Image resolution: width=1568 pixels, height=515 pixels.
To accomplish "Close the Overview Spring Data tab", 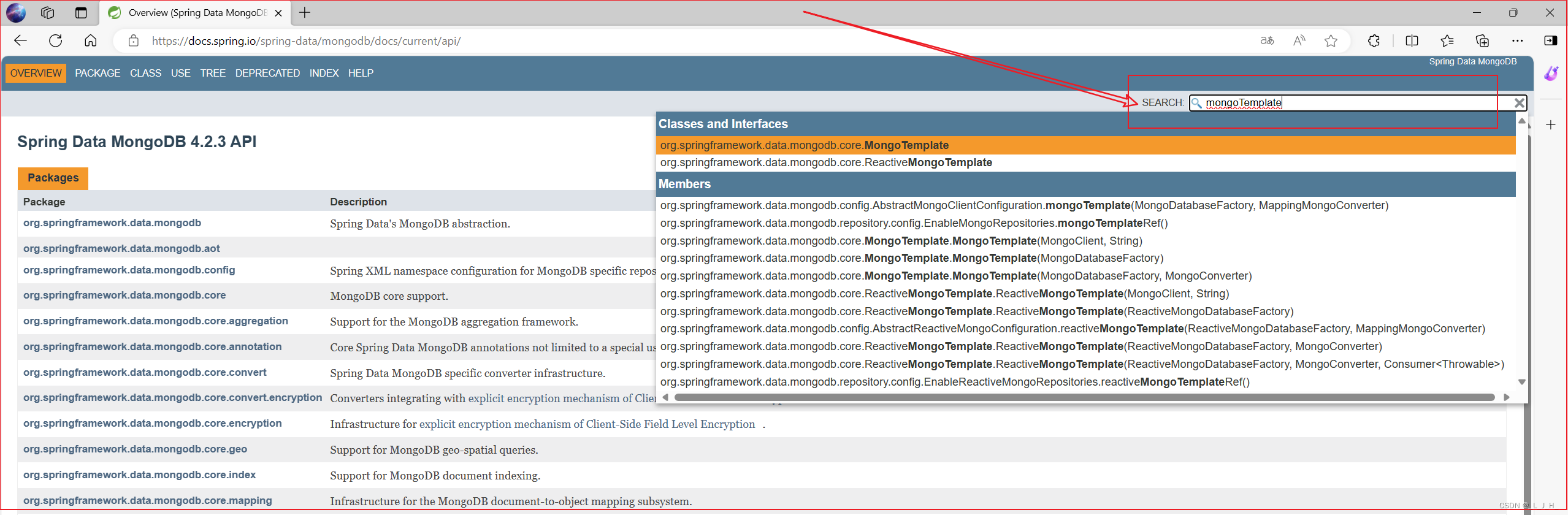I will (x=278, y=13).
